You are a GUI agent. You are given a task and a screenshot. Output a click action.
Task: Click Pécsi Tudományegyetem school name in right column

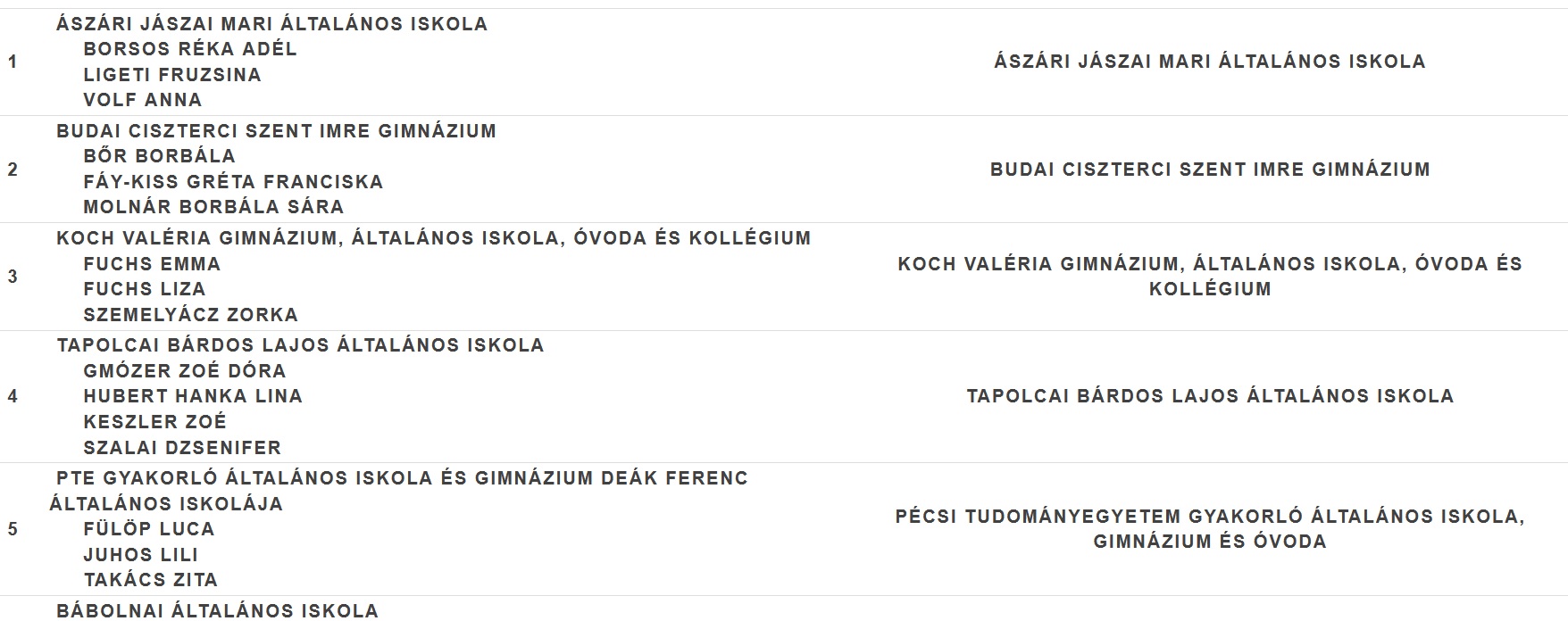[x=1211, y=529]
